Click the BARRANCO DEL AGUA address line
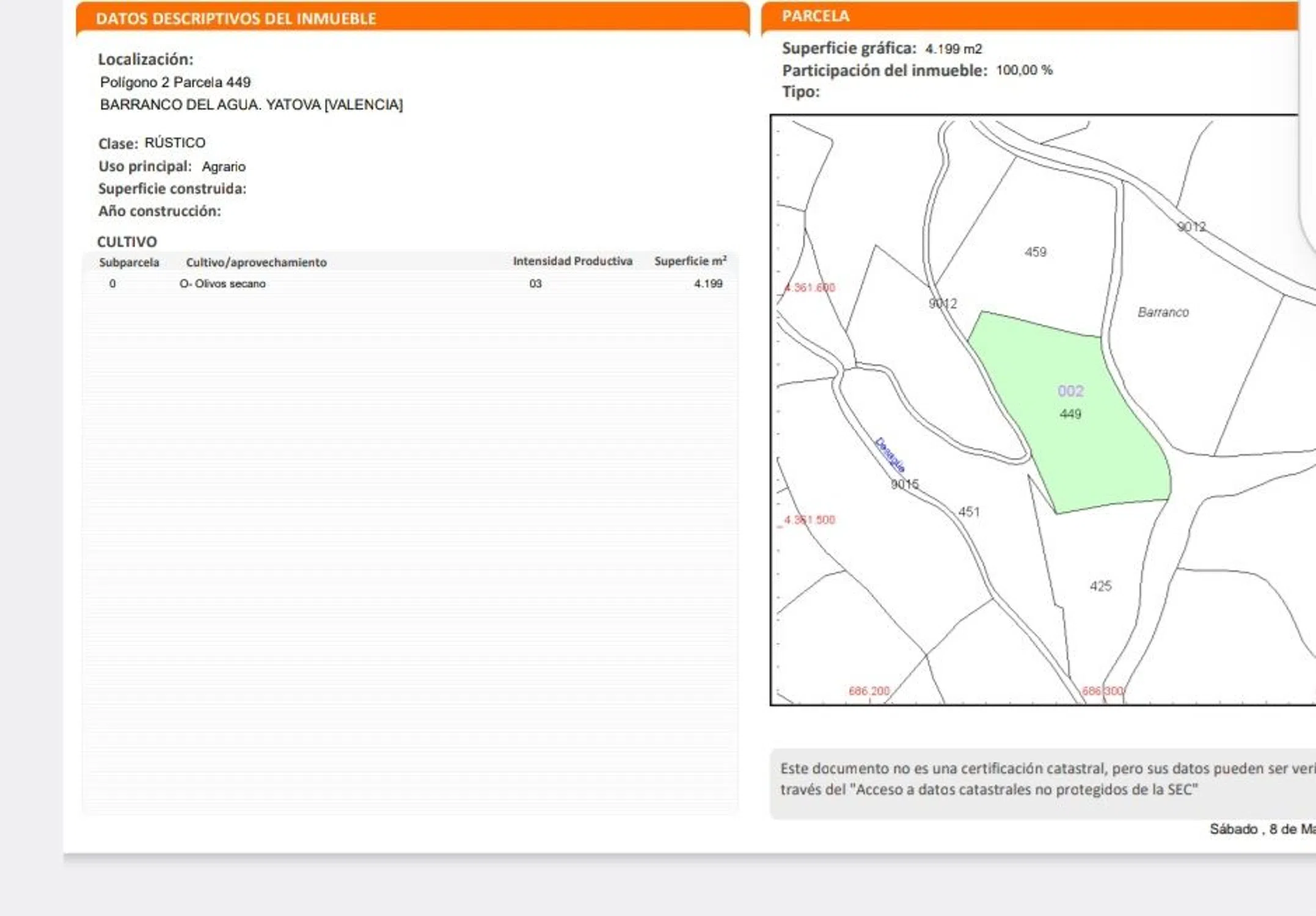The width and height of the screenshot is (1316, 916). click(x=251, y=104)
